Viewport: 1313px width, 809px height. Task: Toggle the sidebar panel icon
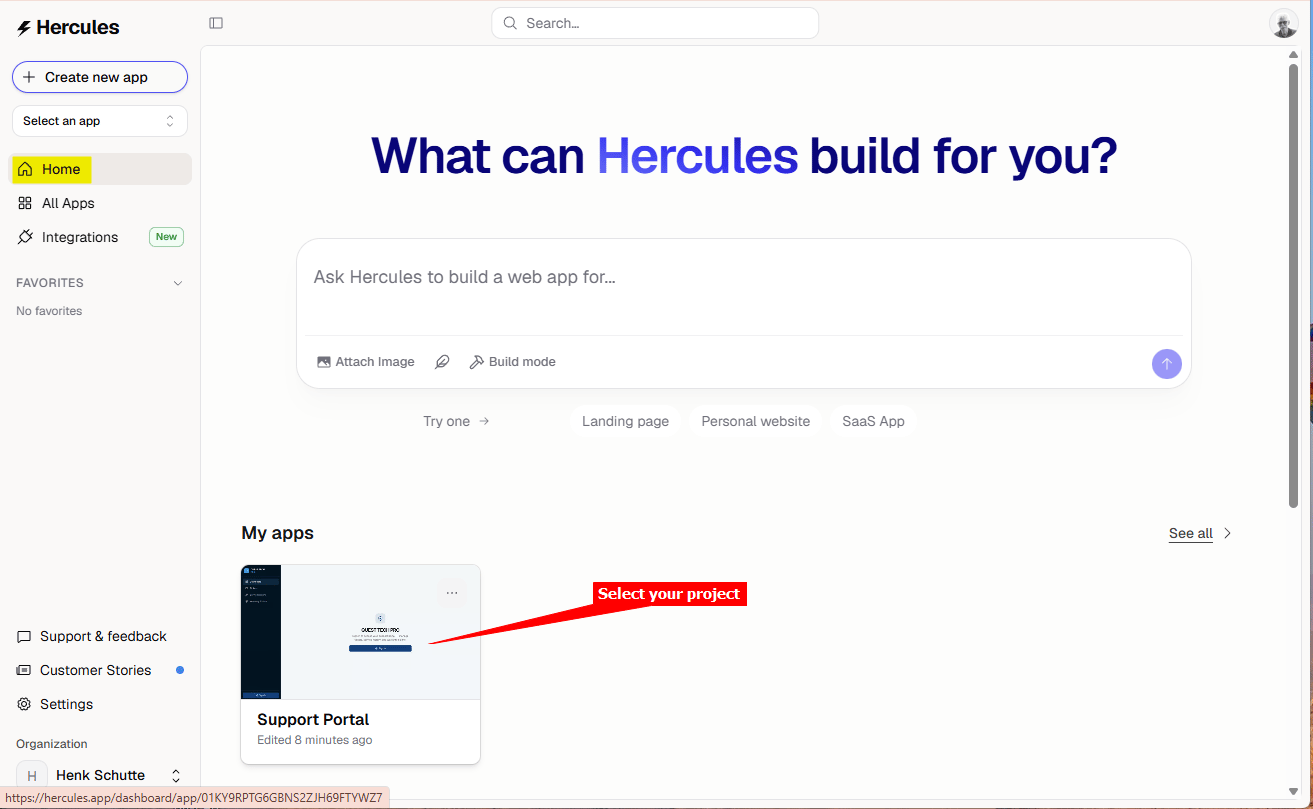(216, 23)
